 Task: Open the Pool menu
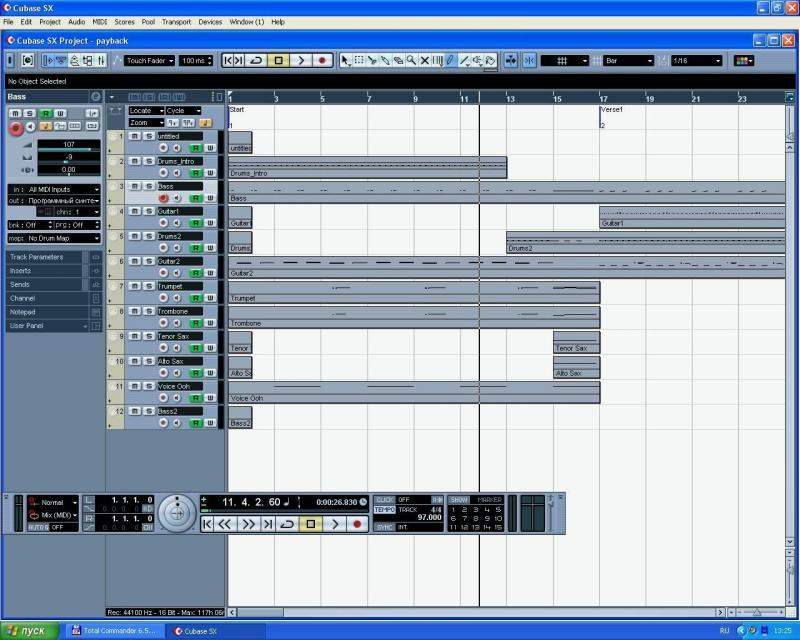148,22
